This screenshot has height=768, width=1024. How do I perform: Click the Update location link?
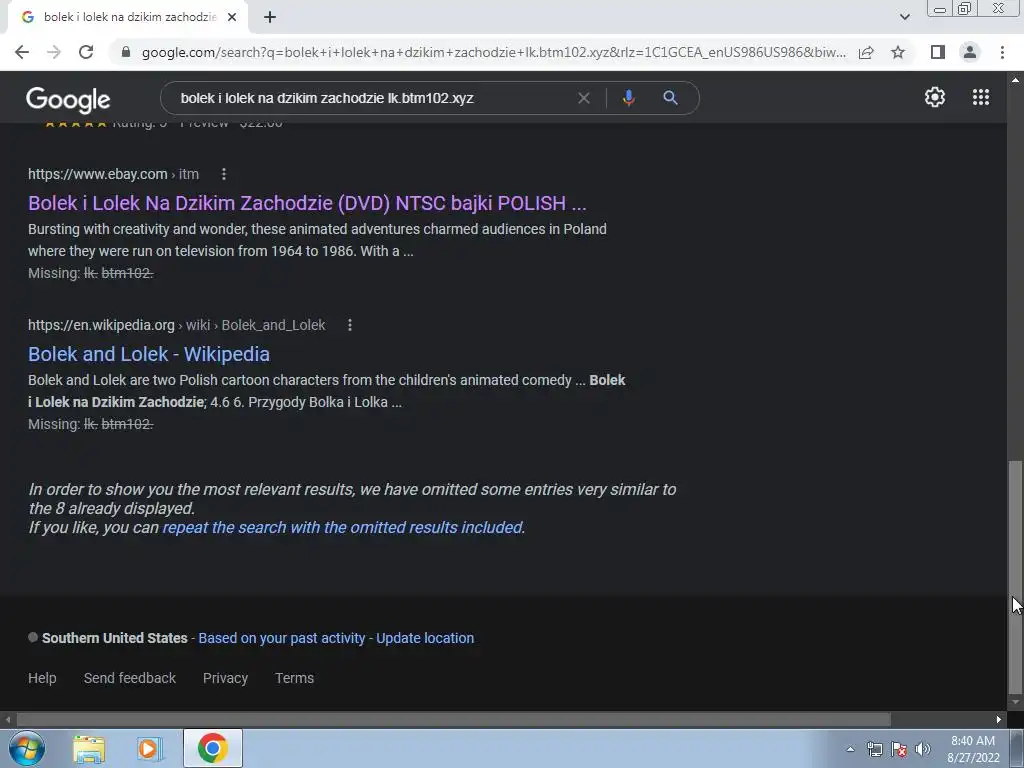point(425,638)
